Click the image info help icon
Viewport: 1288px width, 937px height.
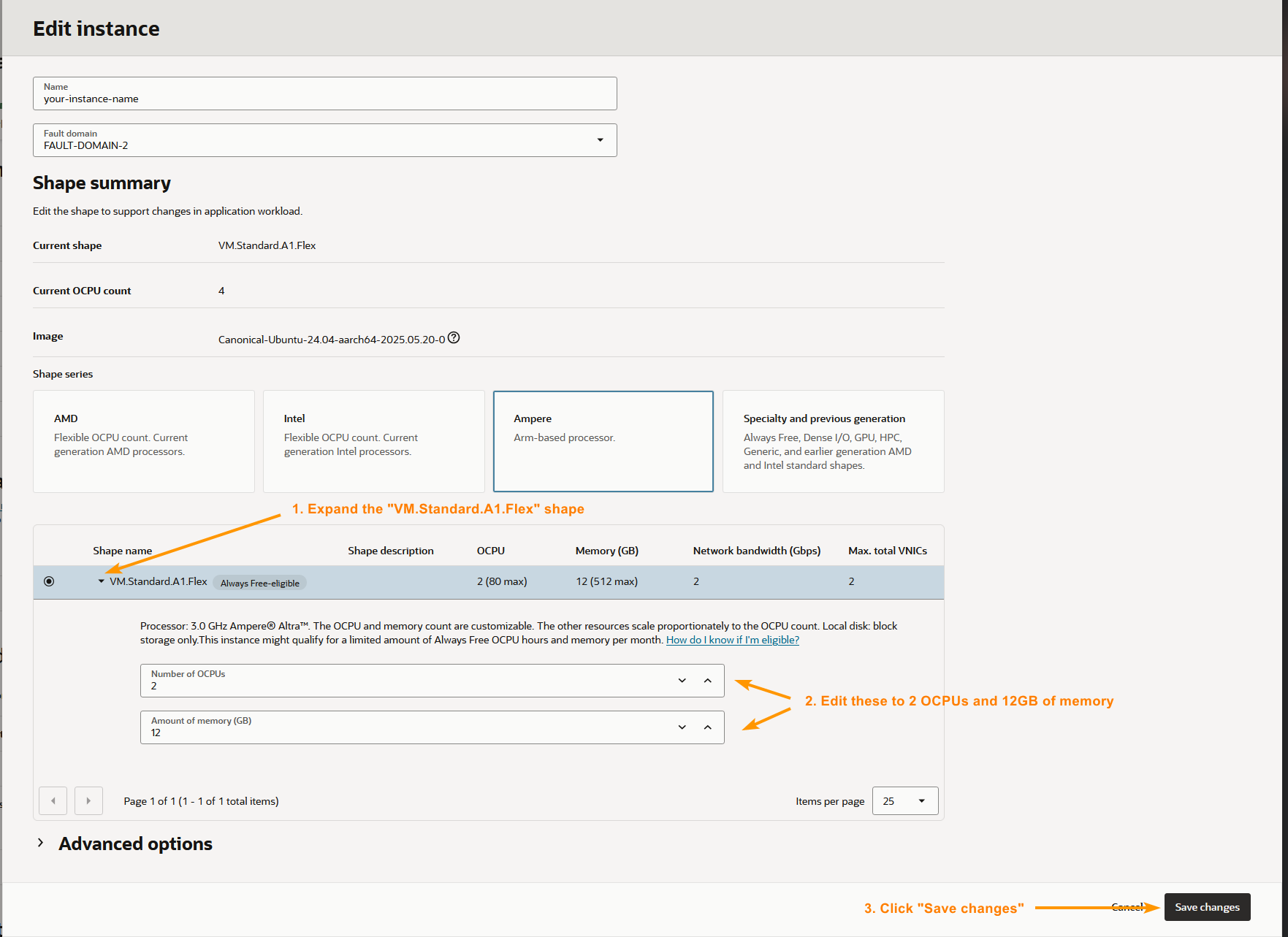click(x=454, y=337)
